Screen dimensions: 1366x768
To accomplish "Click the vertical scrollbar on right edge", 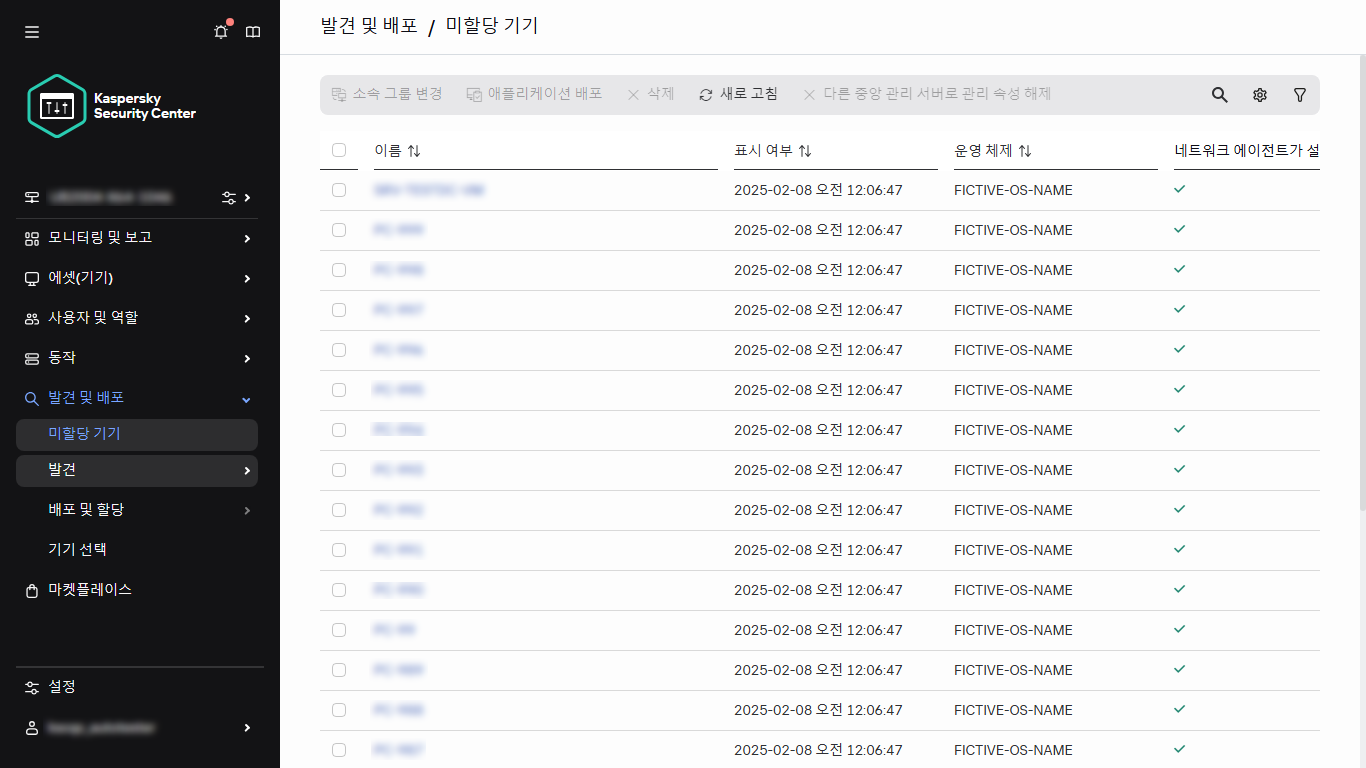I will [1359, 300].
